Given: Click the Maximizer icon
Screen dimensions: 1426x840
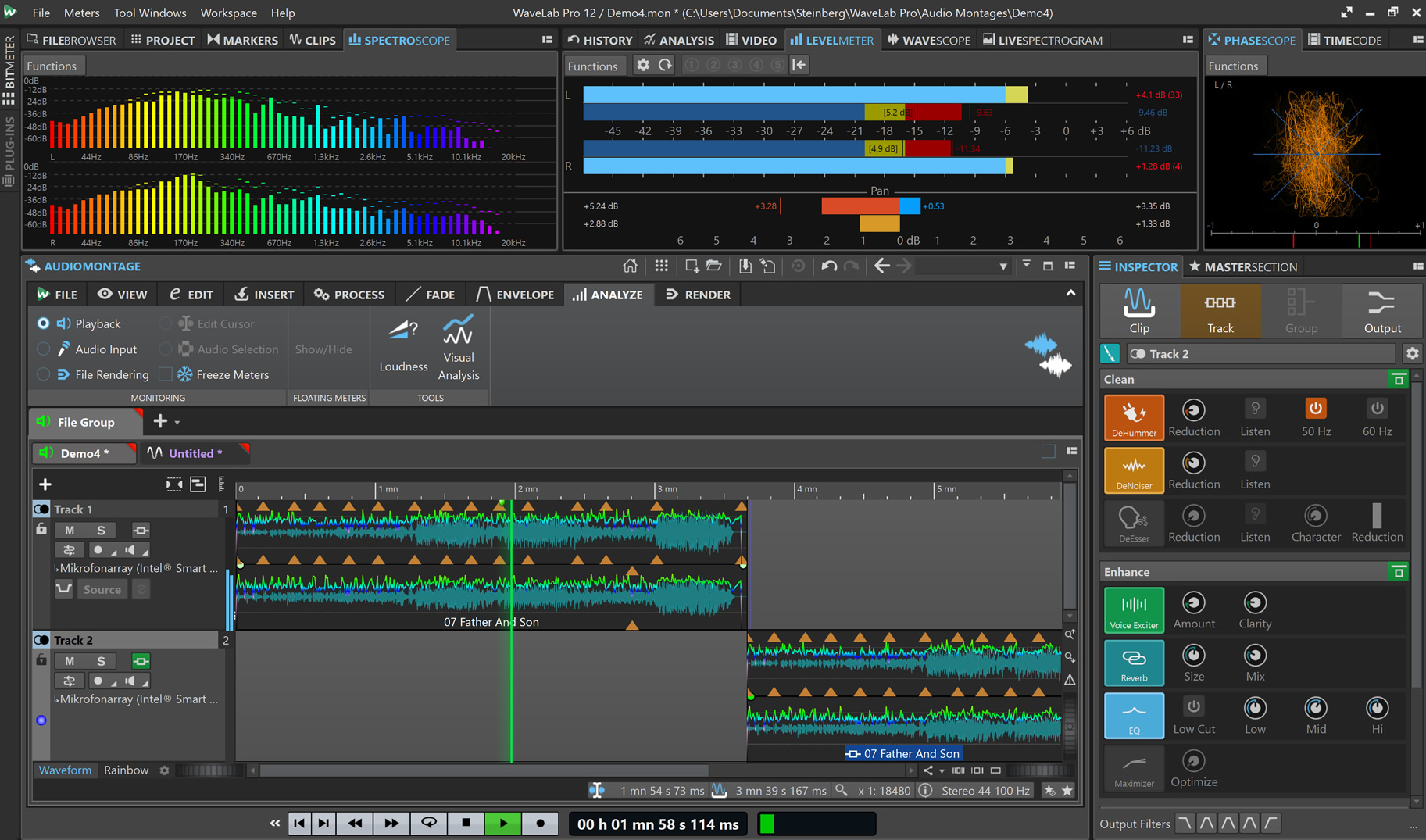Looking at the screenshot, I should coord(1133,768).
